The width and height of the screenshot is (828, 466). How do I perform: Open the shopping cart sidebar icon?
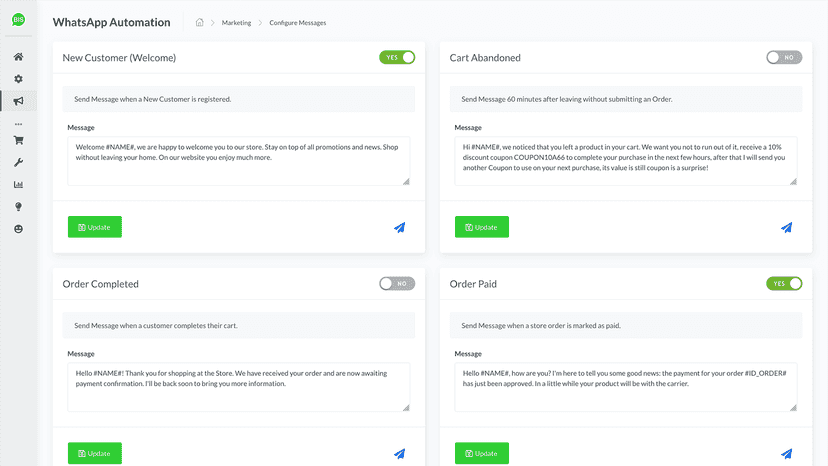point(18,140)
